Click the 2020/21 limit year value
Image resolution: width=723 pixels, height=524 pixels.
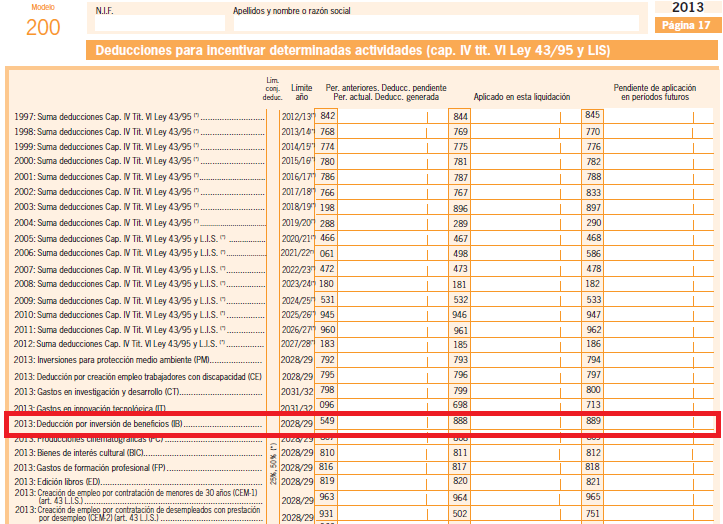click(x=297, y=238)
